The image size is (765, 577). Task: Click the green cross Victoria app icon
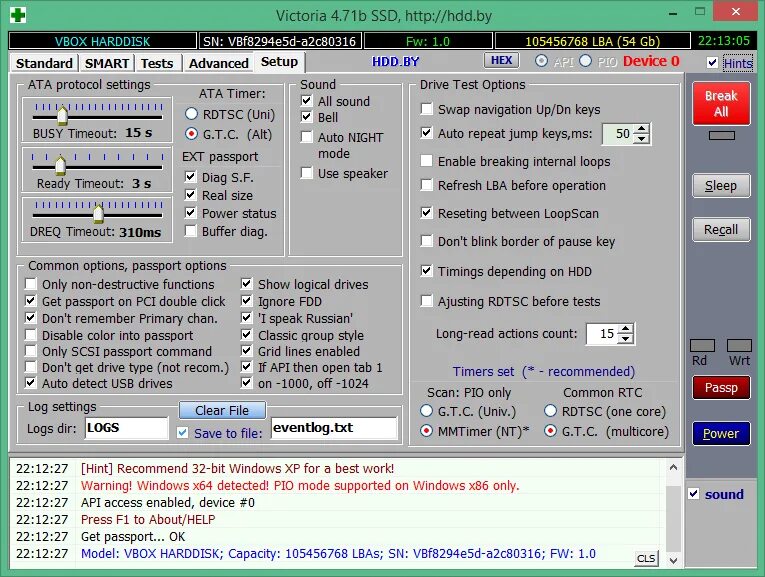tap(18, 15)
